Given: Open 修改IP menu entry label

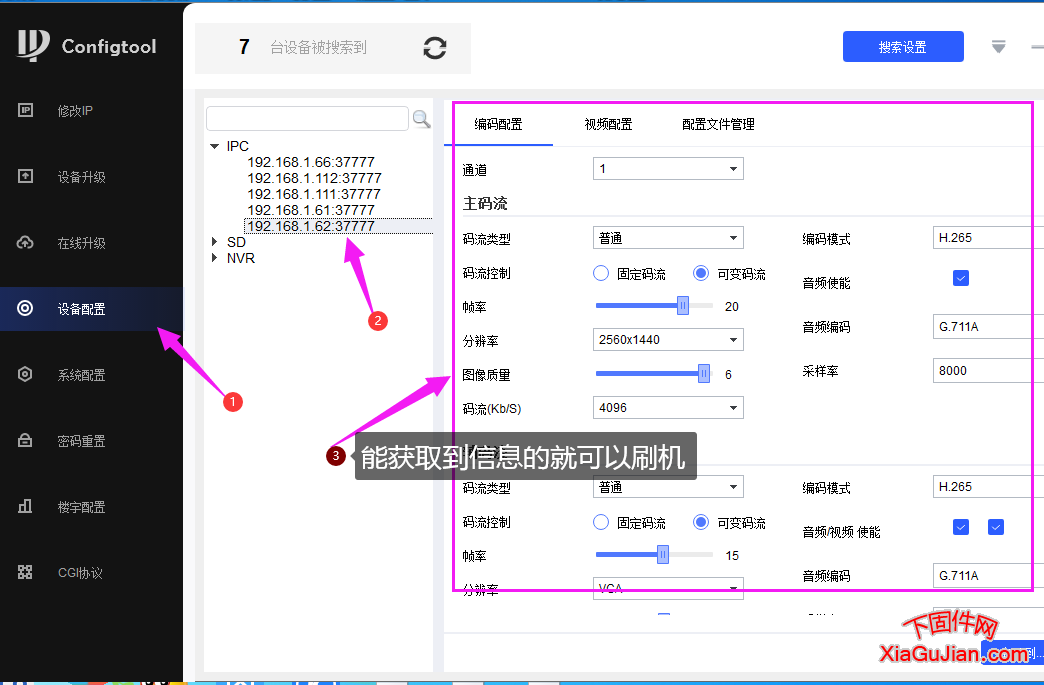Looking at the screenshot, I should coord(75,111).
